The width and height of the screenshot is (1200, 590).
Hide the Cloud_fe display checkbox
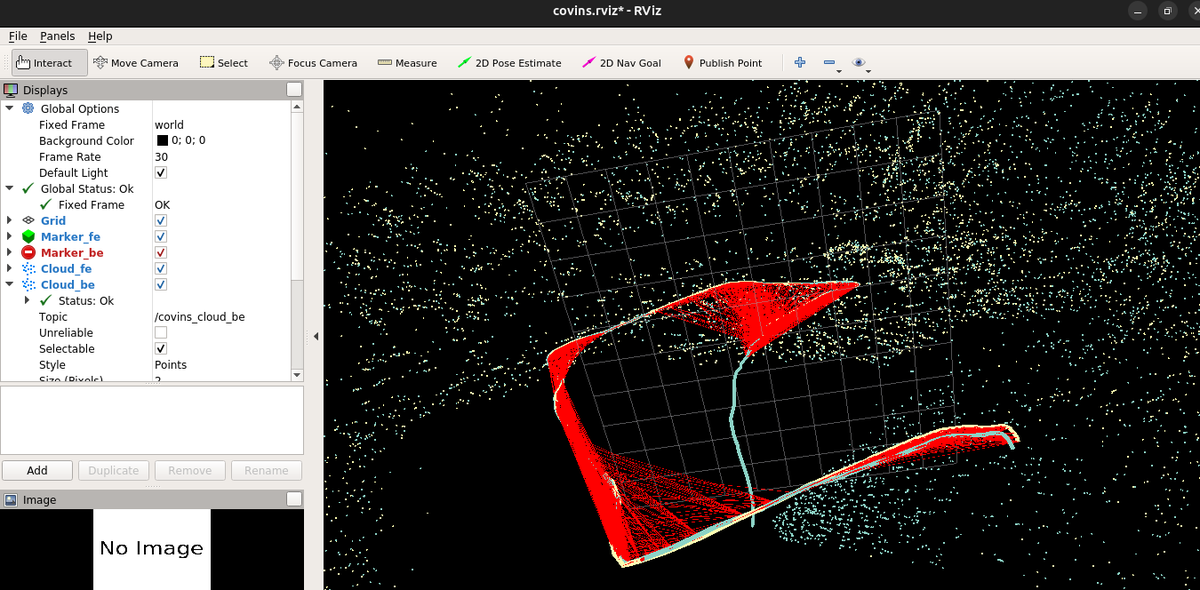click(x=161, y=268)
